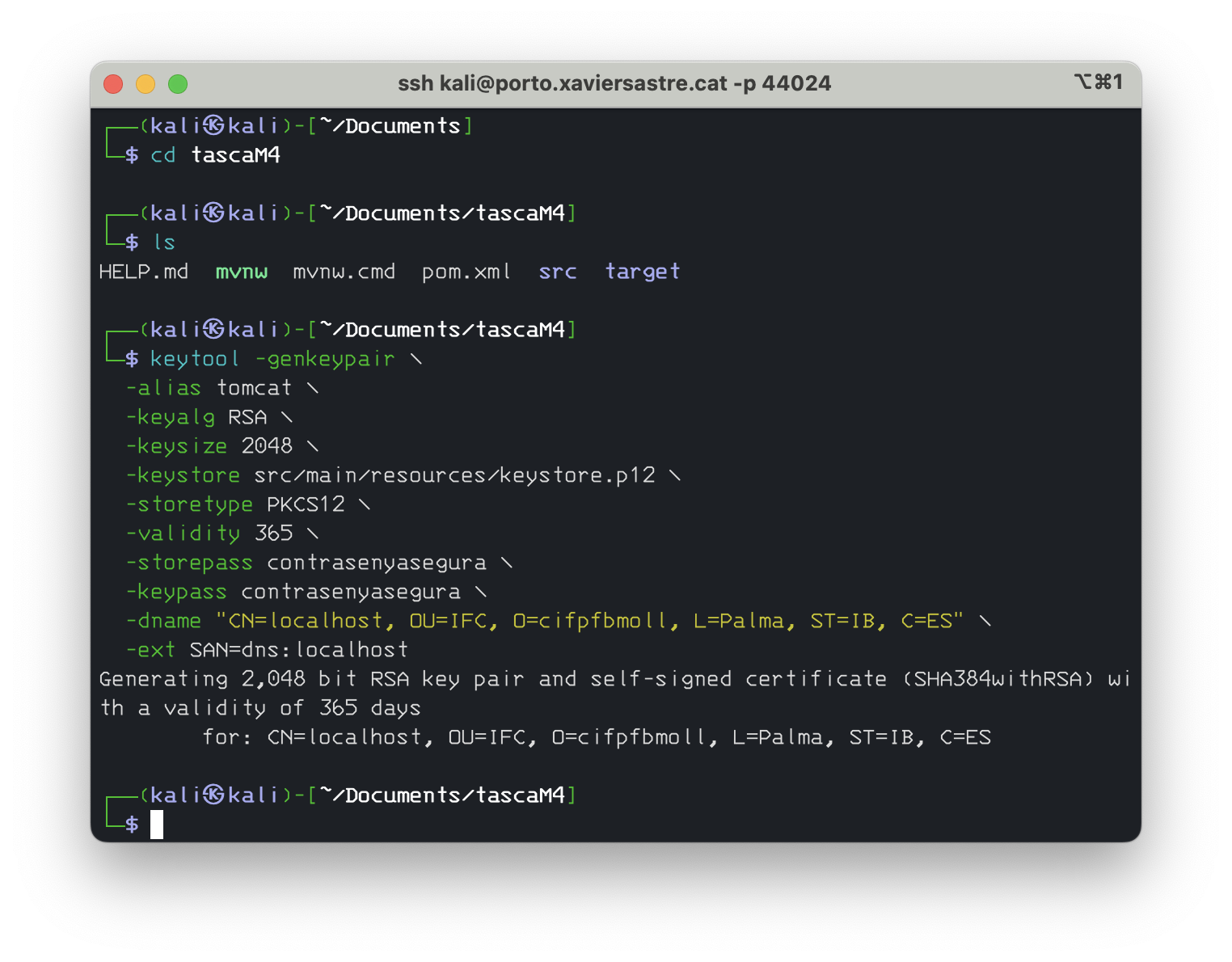1232x962 pixels.
Task: Select the src directory name
Action: coord(558,272)
